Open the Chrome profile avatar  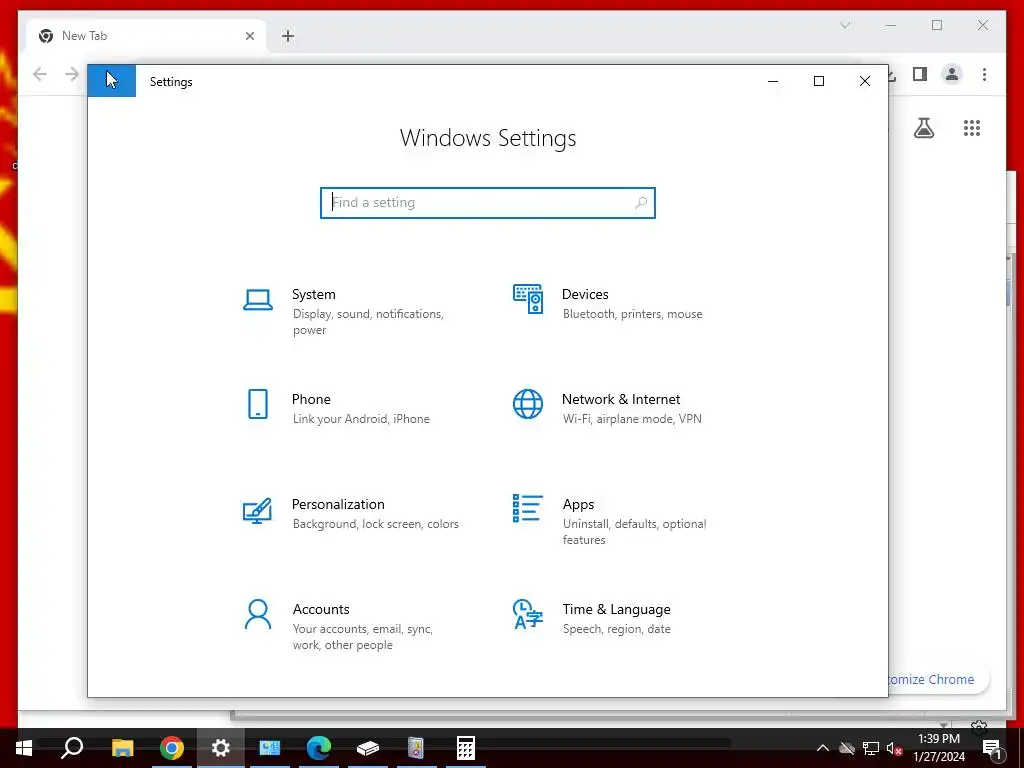pos(952,74)
